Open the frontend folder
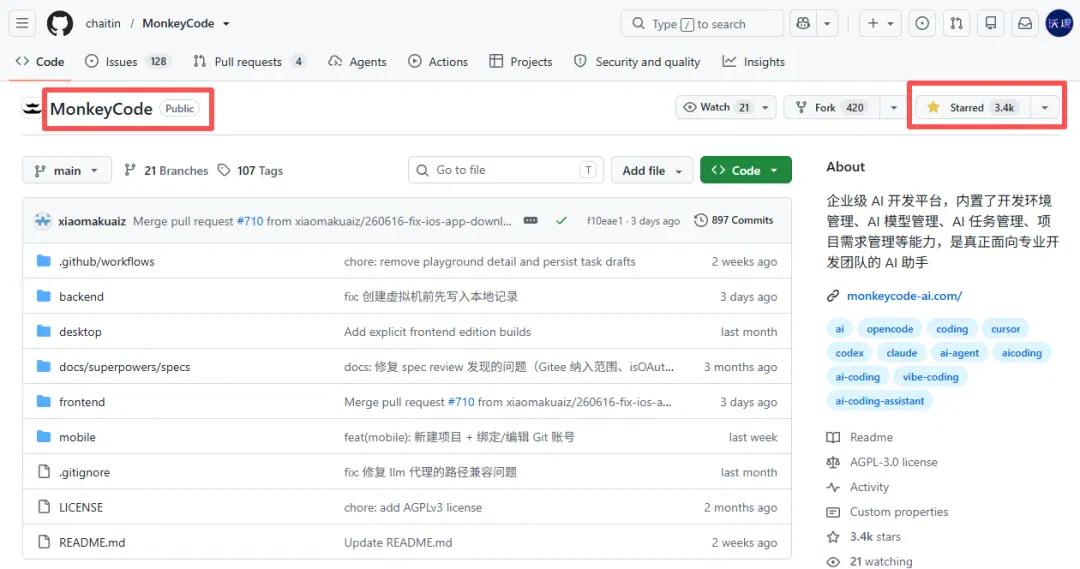The image size is (1080, 569). (x=82, y=402)
